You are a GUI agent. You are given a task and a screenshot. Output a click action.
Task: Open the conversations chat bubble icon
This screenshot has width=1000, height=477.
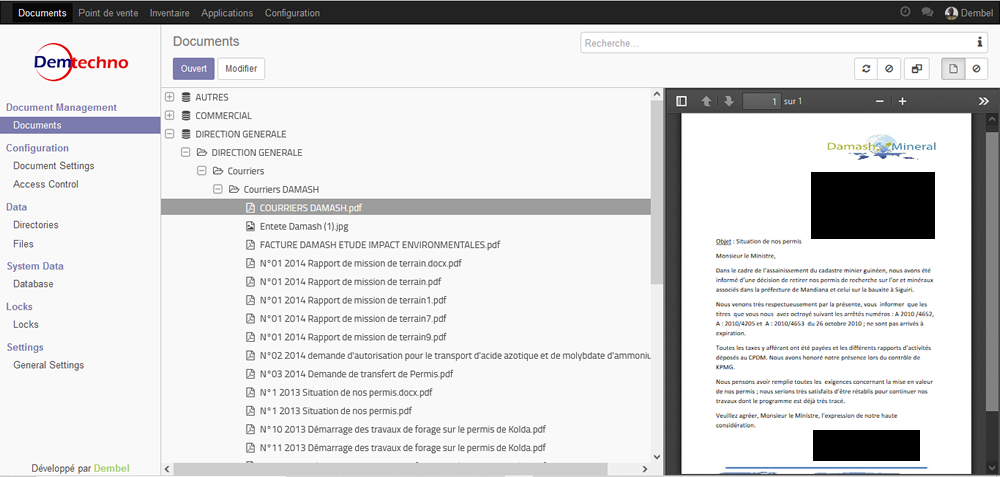(927, 13)
